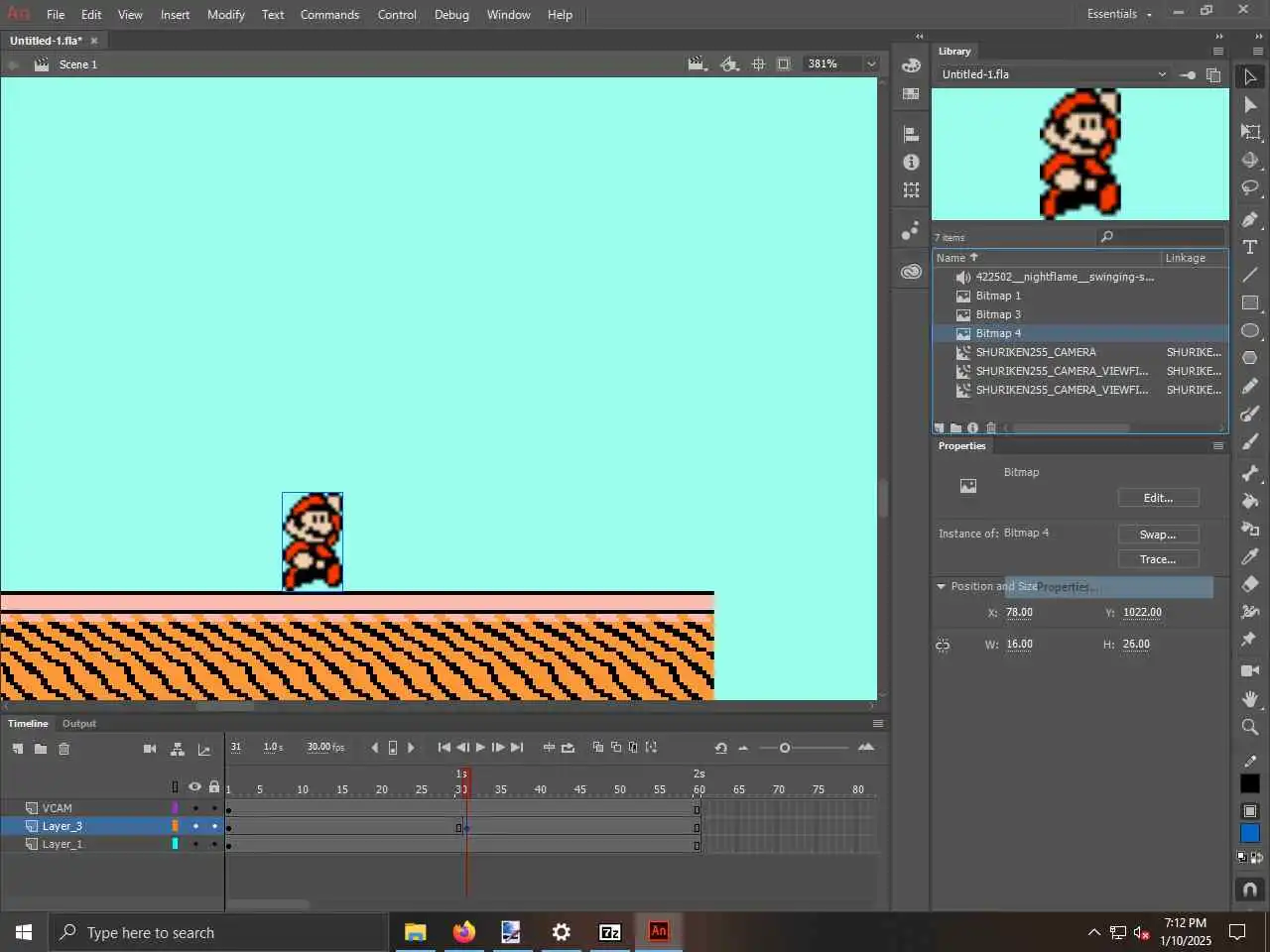The image size is (1270, 952).
Task: Pin the current library toggle
Action: pyautogui.click(x=1188, y=74)
